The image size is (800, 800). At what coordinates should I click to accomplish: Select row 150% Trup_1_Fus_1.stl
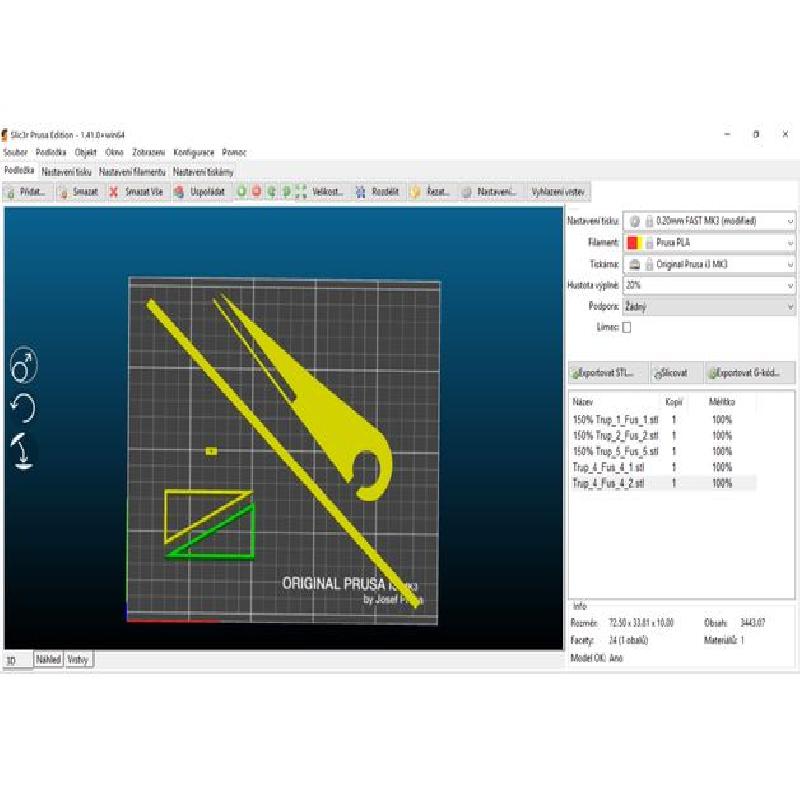click(x=662, y=420)
